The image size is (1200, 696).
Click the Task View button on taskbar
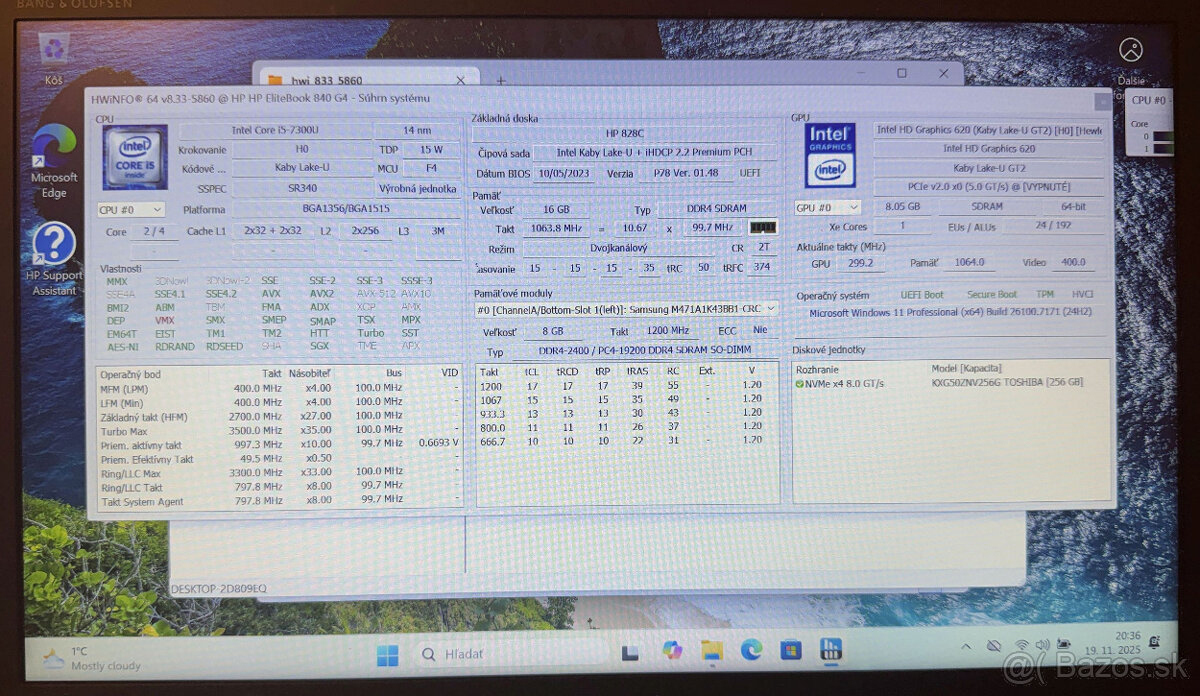630,651
